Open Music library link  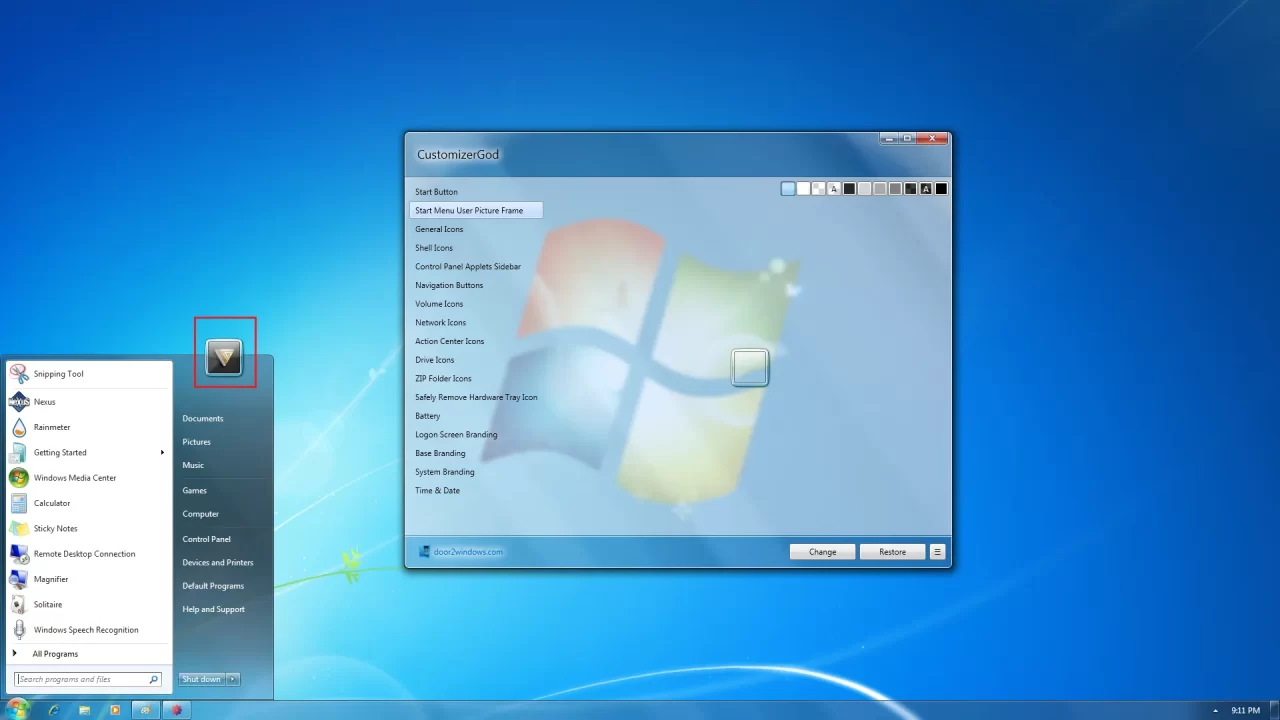coord(193,465)
